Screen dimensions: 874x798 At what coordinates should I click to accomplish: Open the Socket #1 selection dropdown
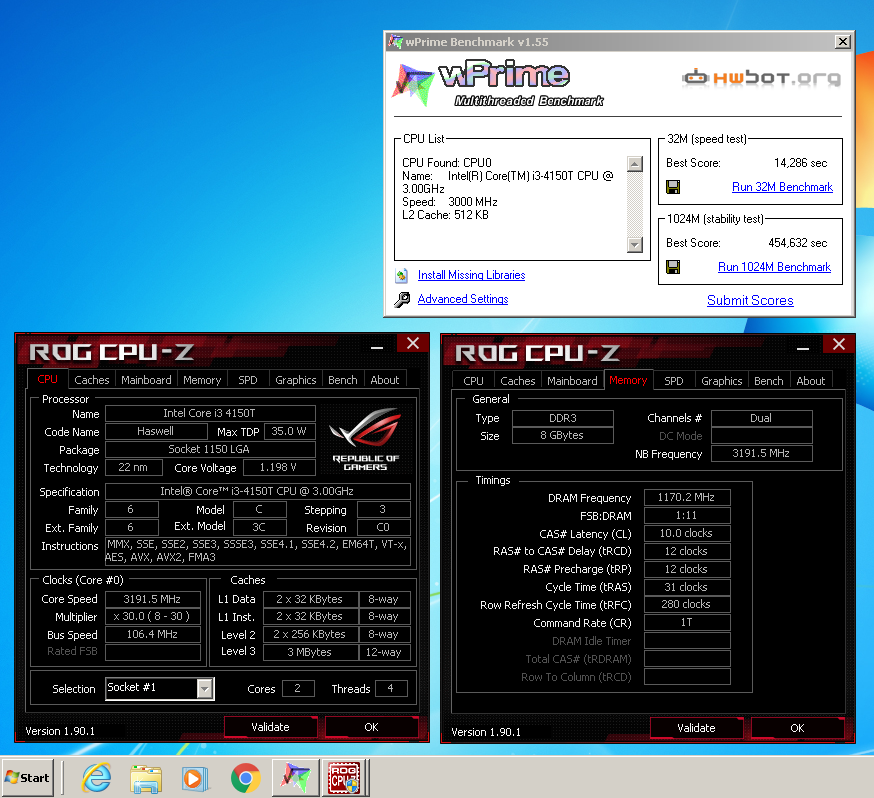205,689
